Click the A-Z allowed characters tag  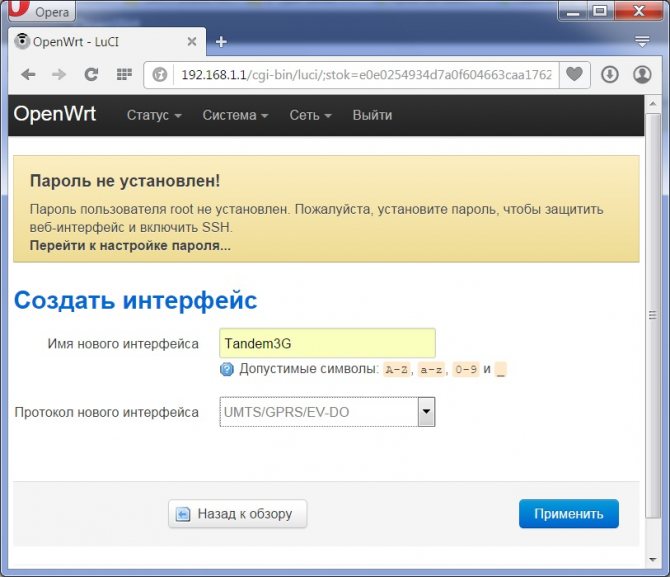(397, 369)
